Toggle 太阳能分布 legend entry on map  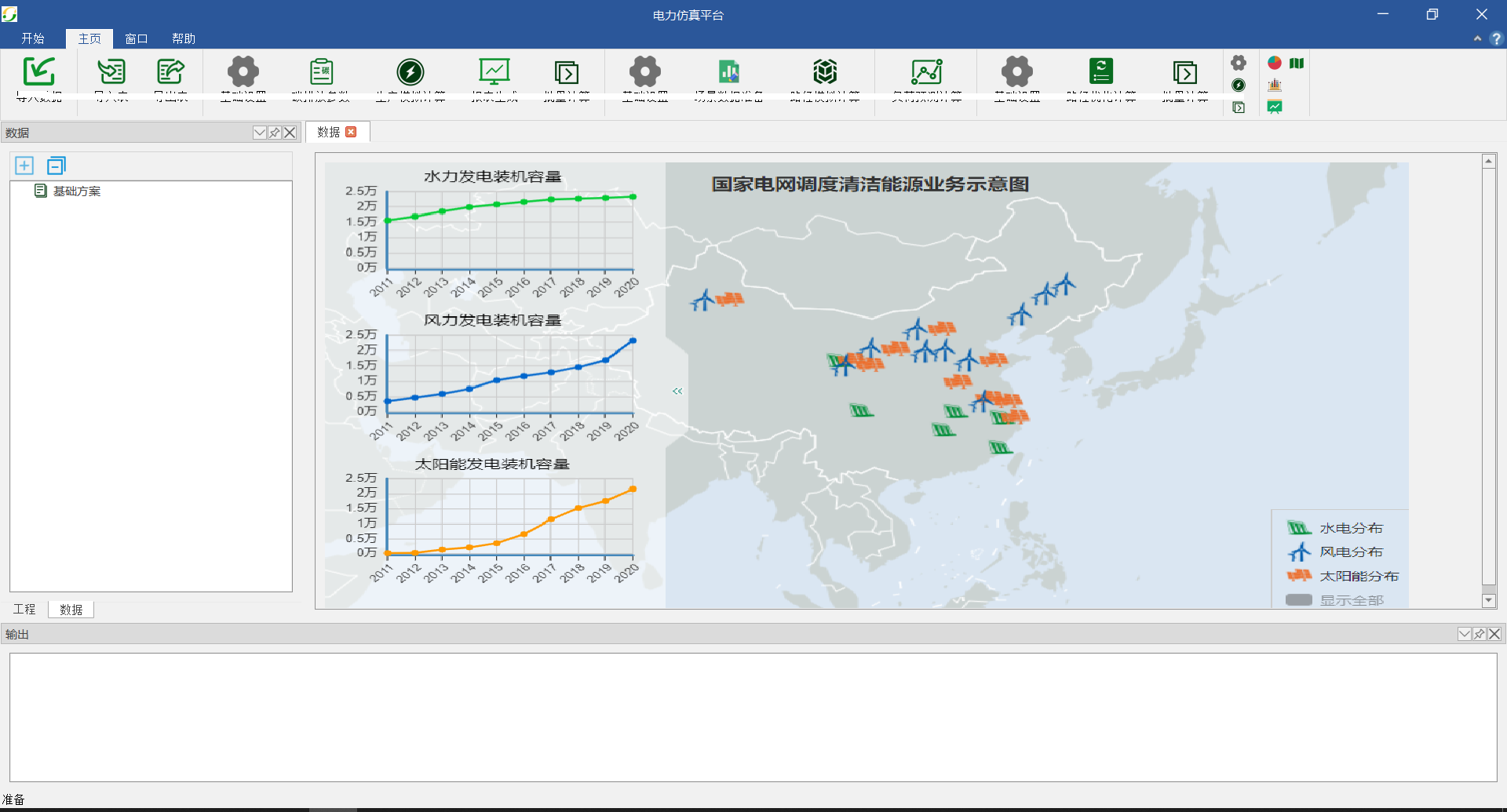(1343, 576)
